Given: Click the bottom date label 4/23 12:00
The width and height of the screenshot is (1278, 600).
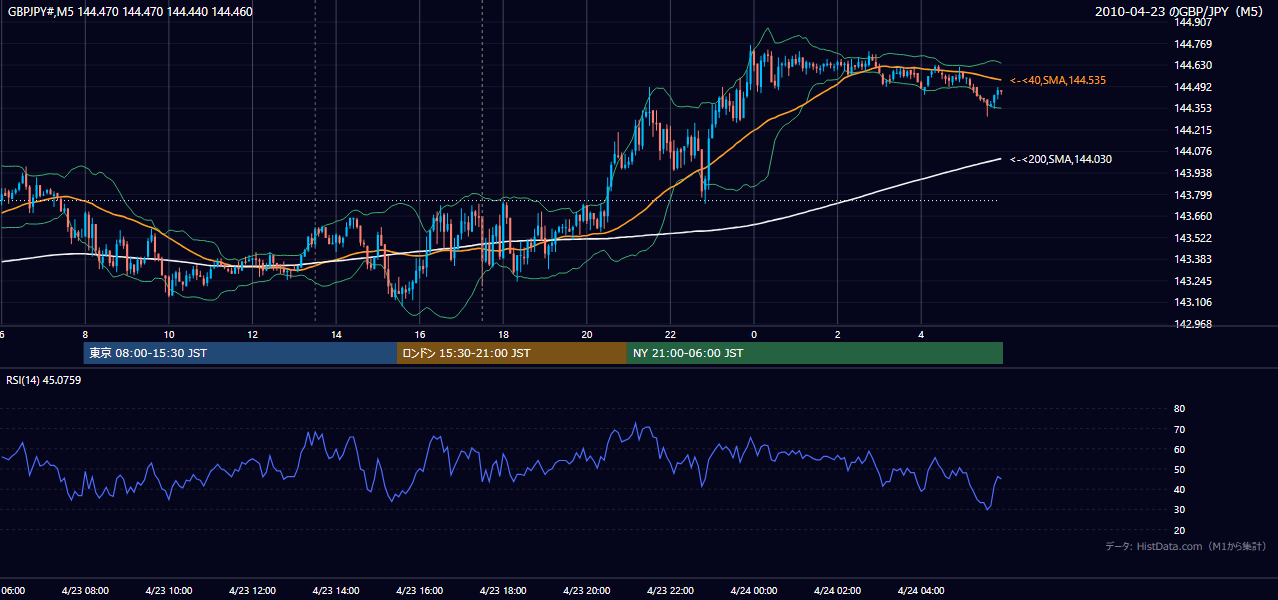Looking at the screenshot, I should tap(252, 590).
